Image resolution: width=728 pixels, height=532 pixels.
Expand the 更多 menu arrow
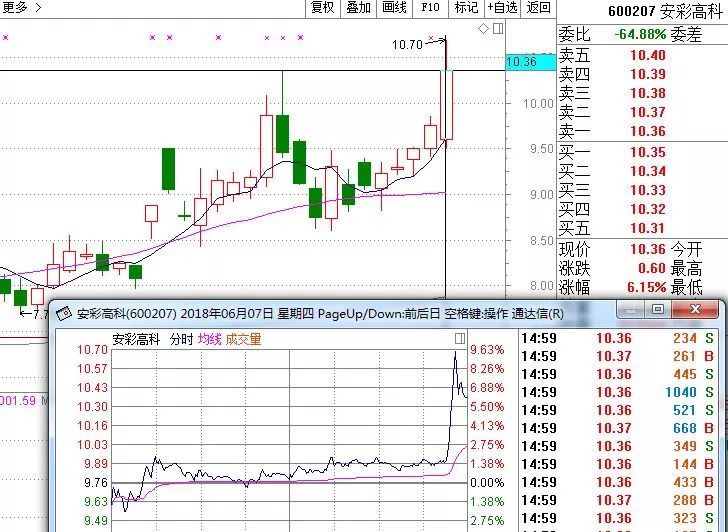point(38,8)
